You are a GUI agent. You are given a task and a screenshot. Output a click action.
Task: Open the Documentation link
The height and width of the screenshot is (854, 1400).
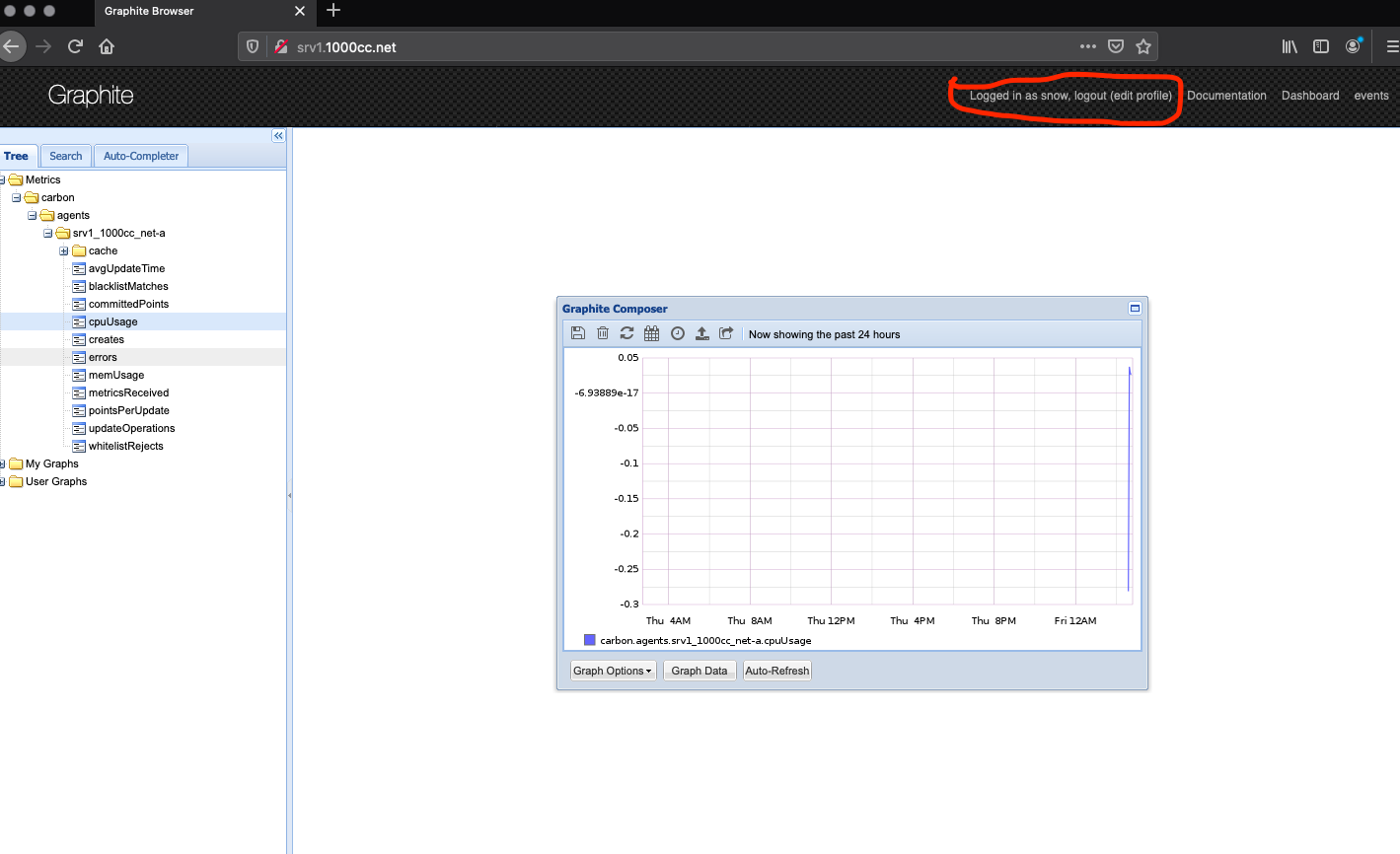click(1226, 96)
